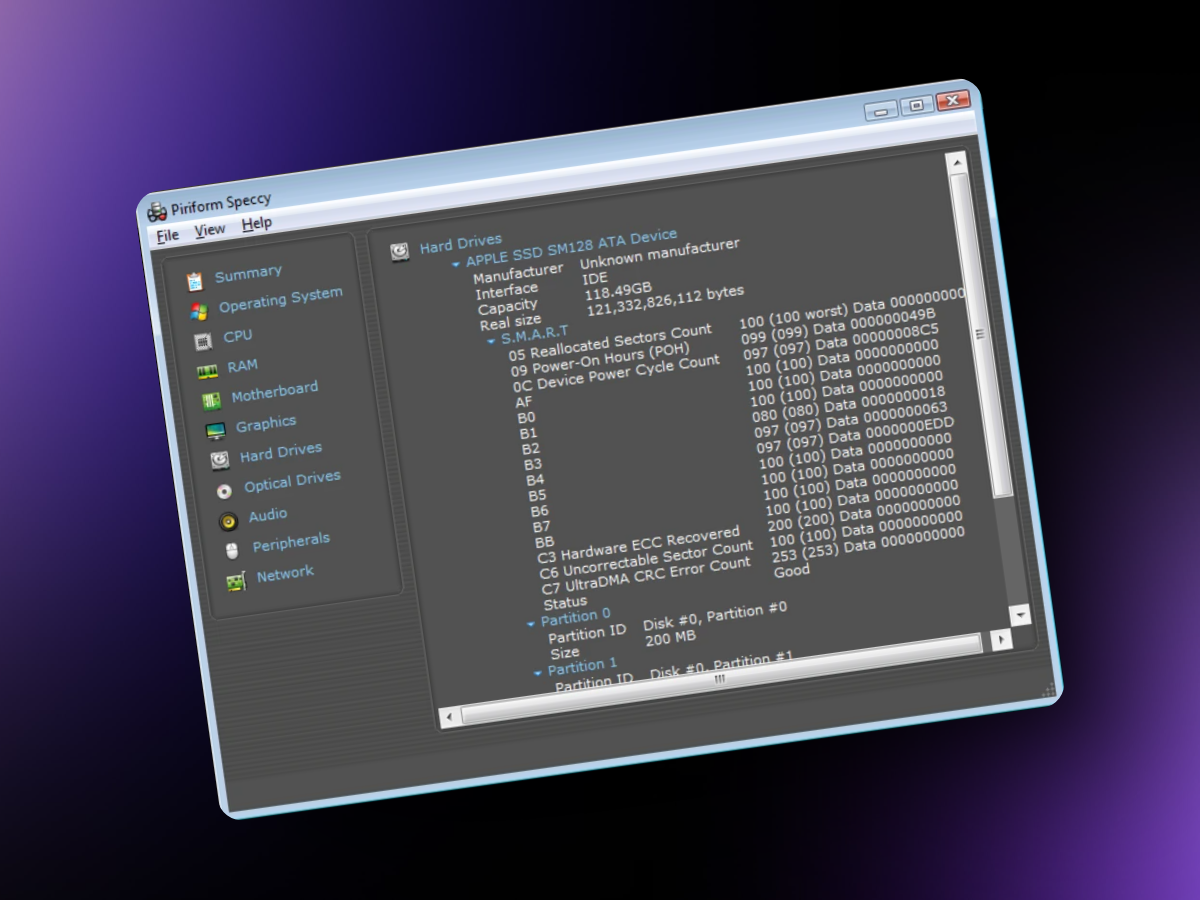Open the Optical Drives section
The image size is (1200, 900).
click(x=293, y=481)
